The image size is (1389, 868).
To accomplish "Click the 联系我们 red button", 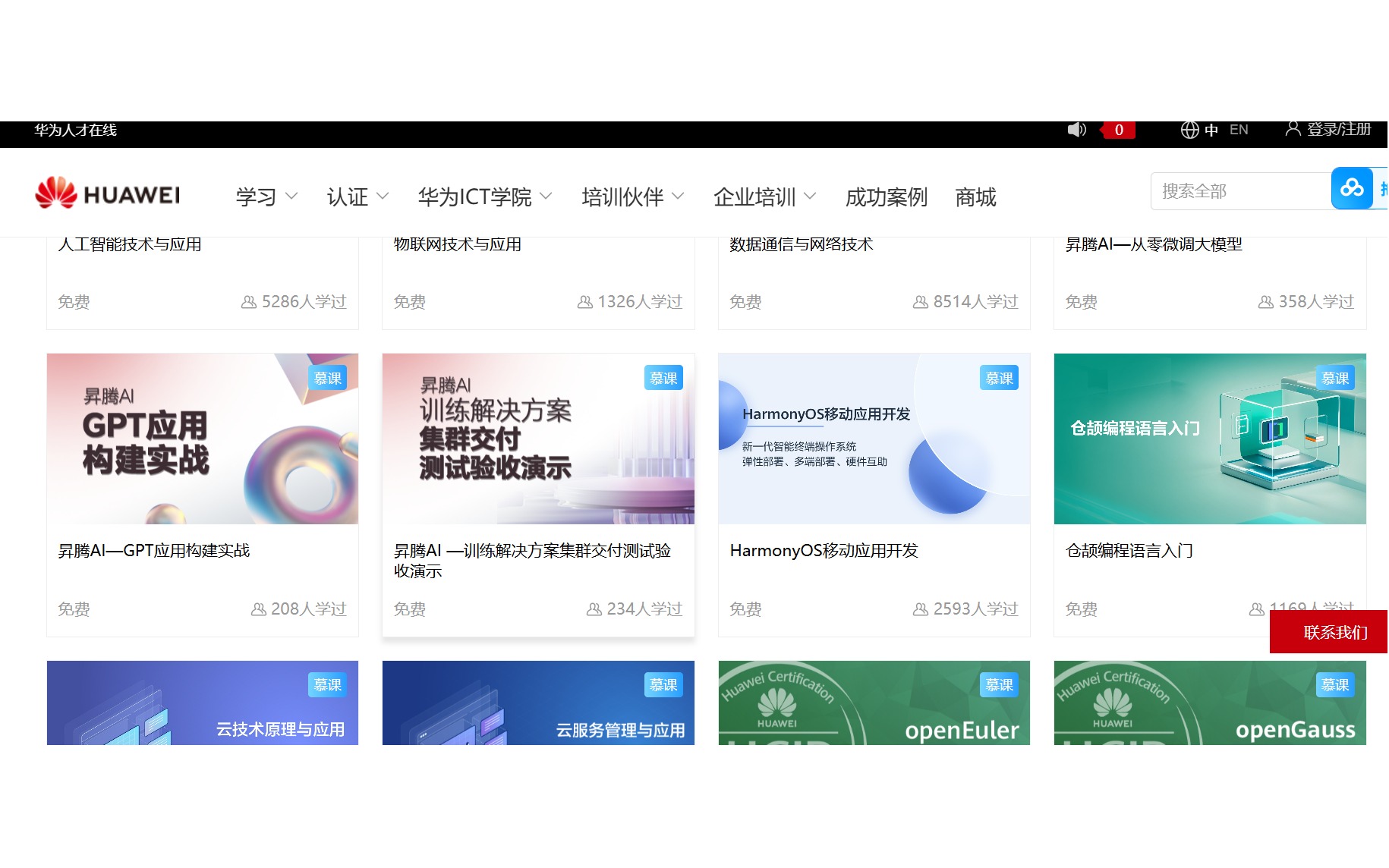I will pyautogui.click(x=1329, y=632).
